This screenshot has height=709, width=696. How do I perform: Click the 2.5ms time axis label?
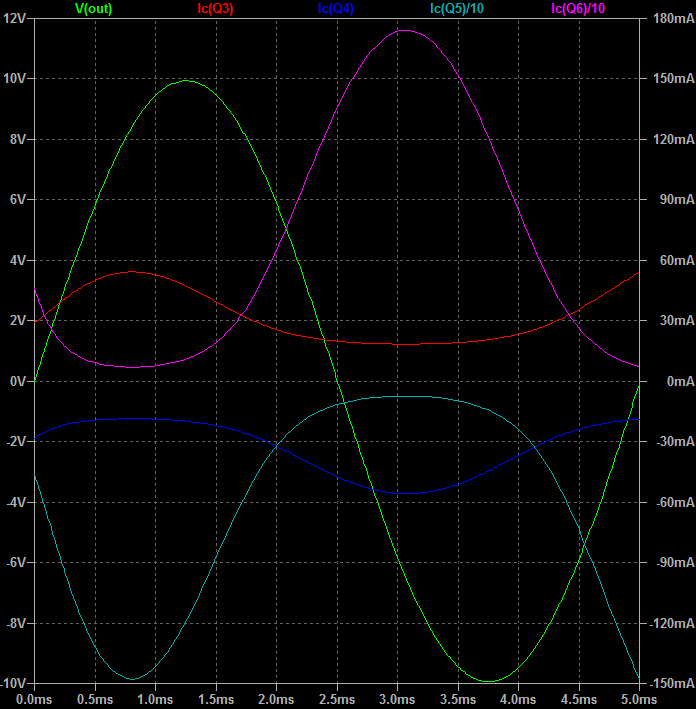point(337,700)
